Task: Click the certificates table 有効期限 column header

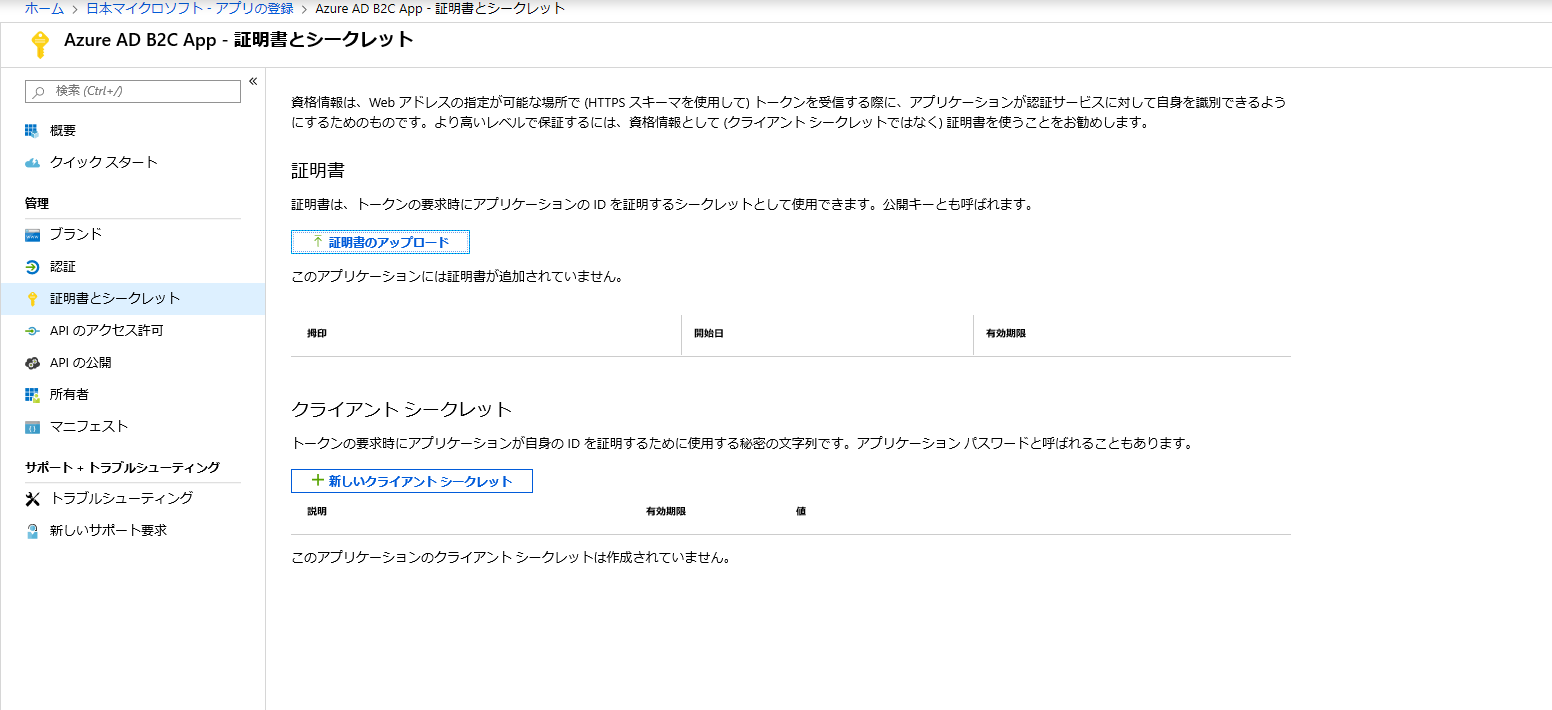Action: [1006, 333]
